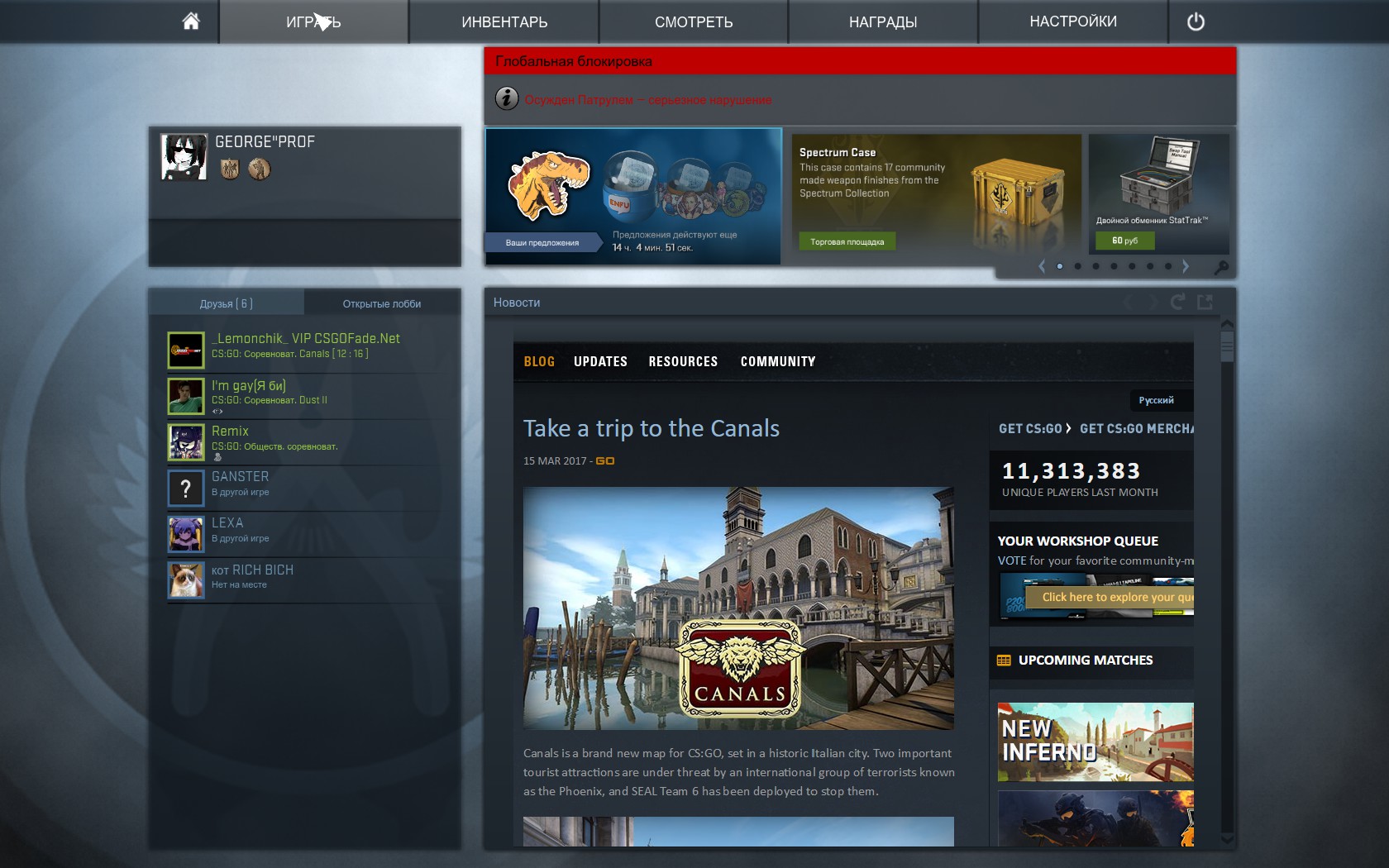Select friend Remix name
The image size is (1389, 868).
click(230, 431)
